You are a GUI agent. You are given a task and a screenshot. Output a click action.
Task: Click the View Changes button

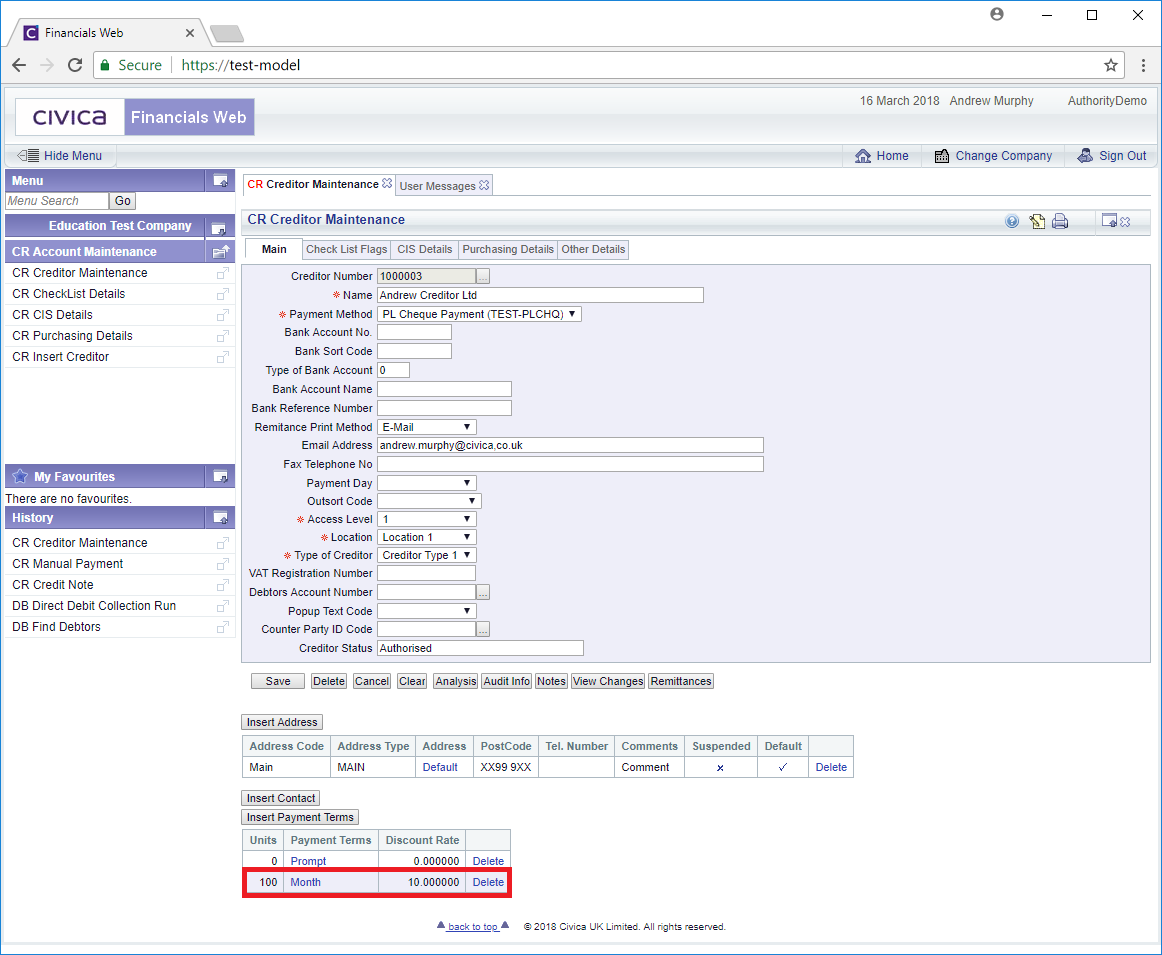(608, 681)
